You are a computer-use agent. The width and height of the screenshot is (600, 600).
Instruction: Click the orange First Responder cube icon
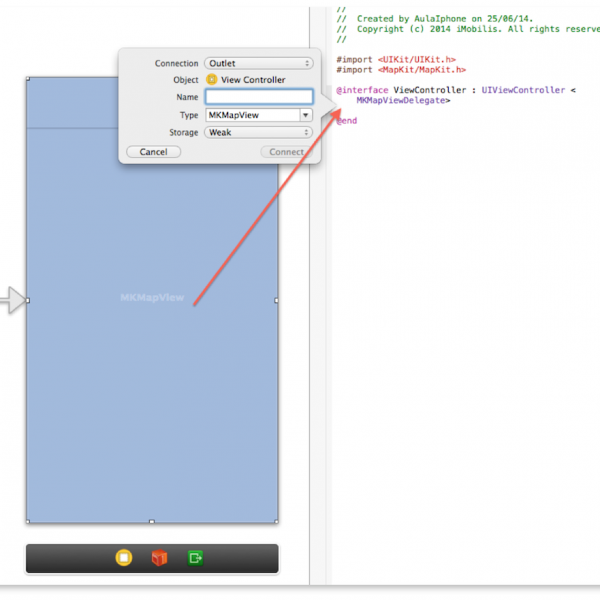point(159,558)
